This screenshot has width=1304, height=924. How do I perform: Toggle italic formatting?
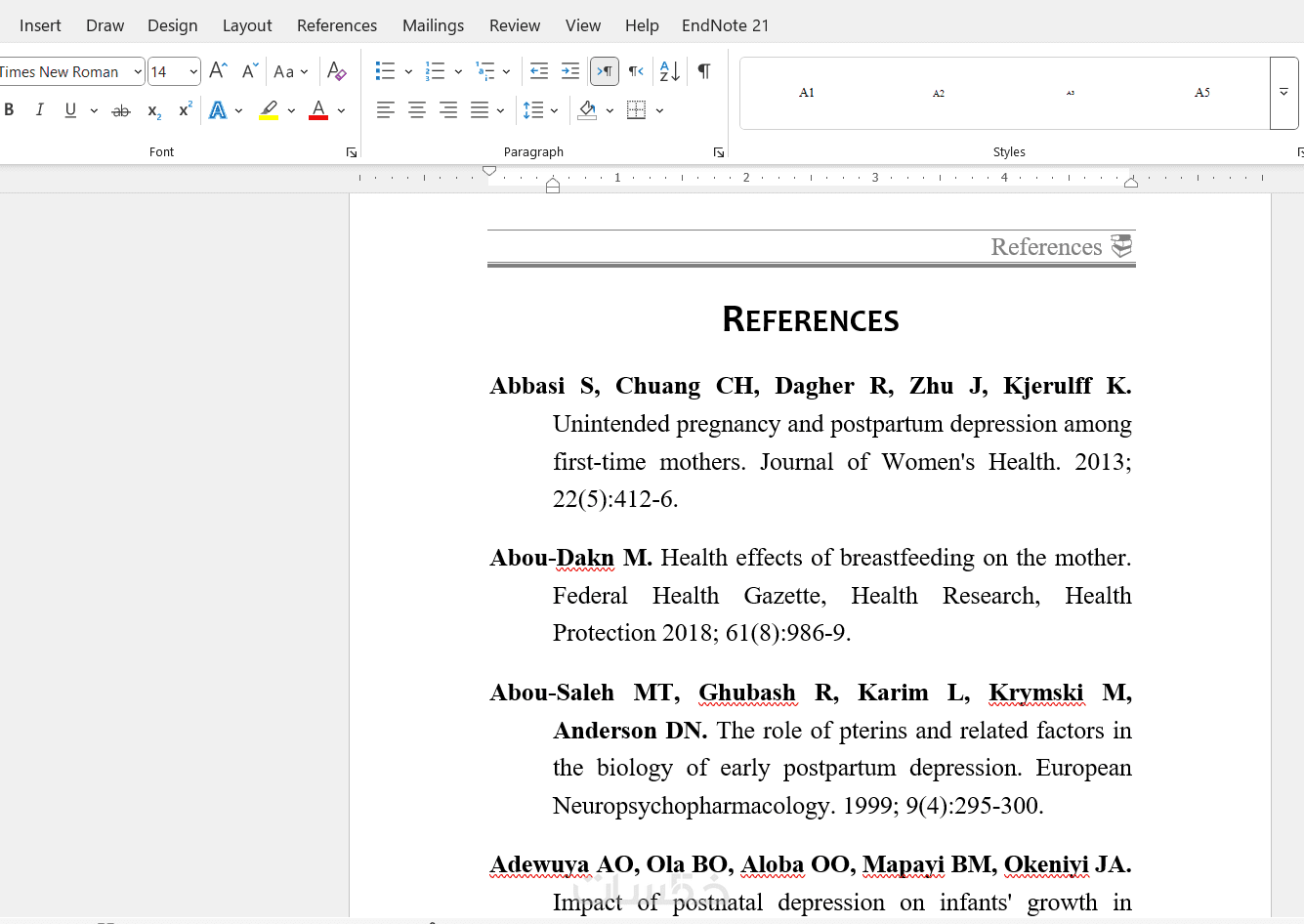[x=40, y=110]
